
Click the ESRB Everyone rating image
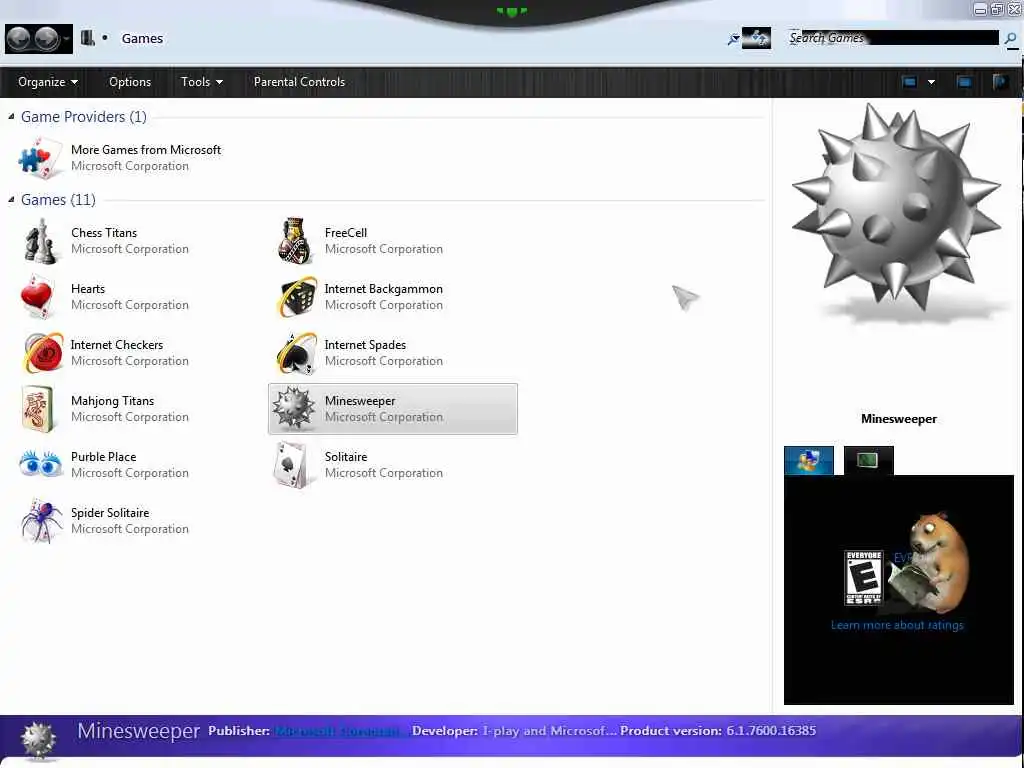point(863,577)
